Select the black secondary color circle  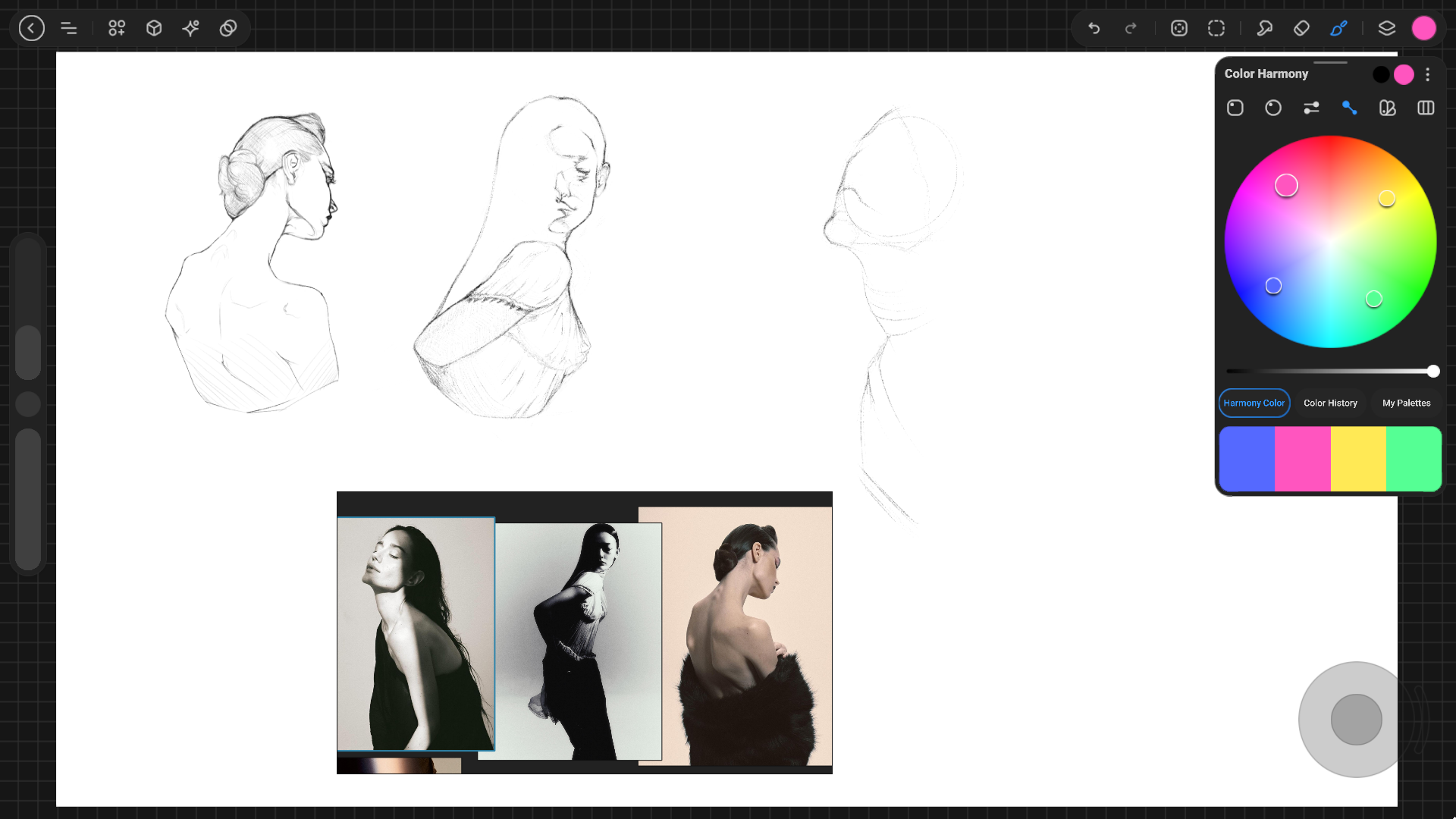pos(1381,74)
